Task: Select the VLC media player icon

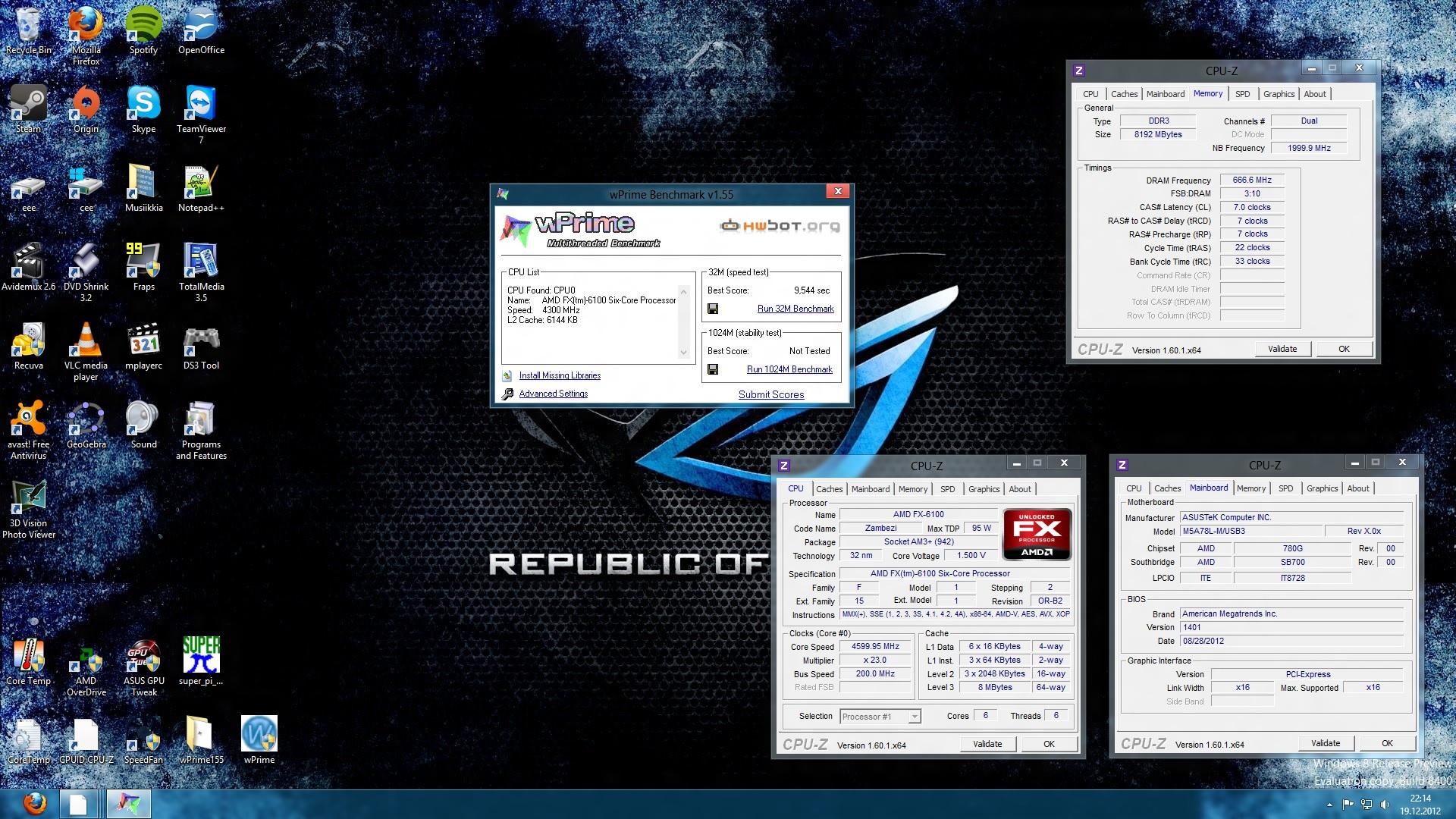Action: click(86, 351)
